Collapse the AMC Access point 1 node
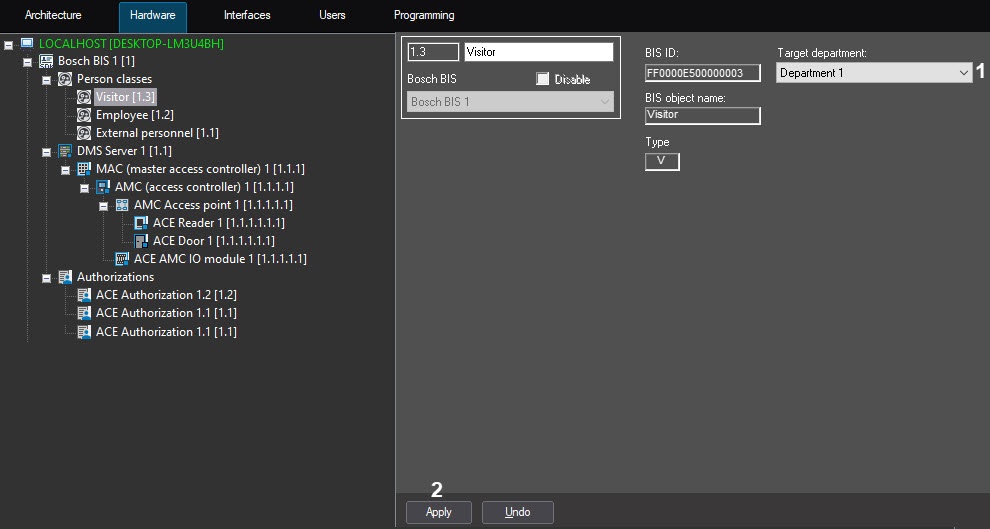The image size is (990, 529). point(103,206)
